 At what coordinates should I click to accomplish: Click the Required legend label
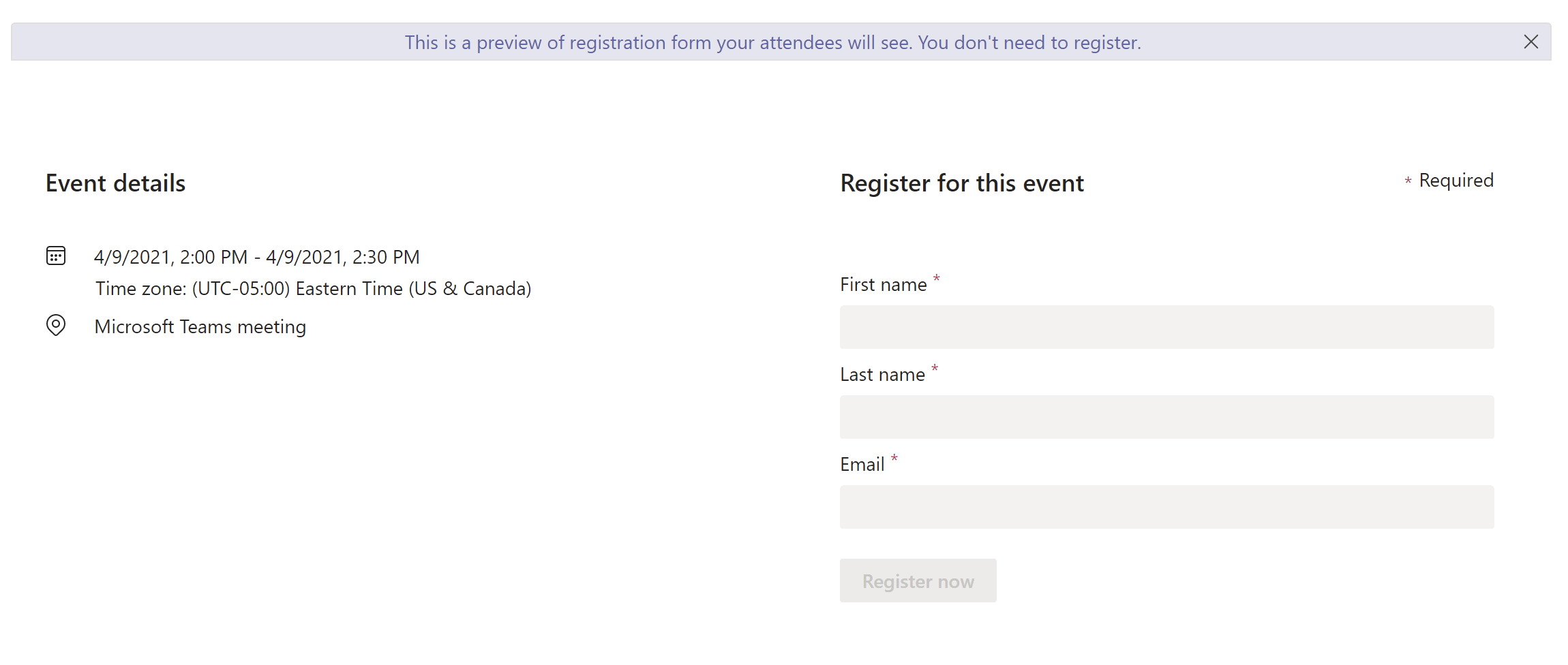[x=1456, y=181]
